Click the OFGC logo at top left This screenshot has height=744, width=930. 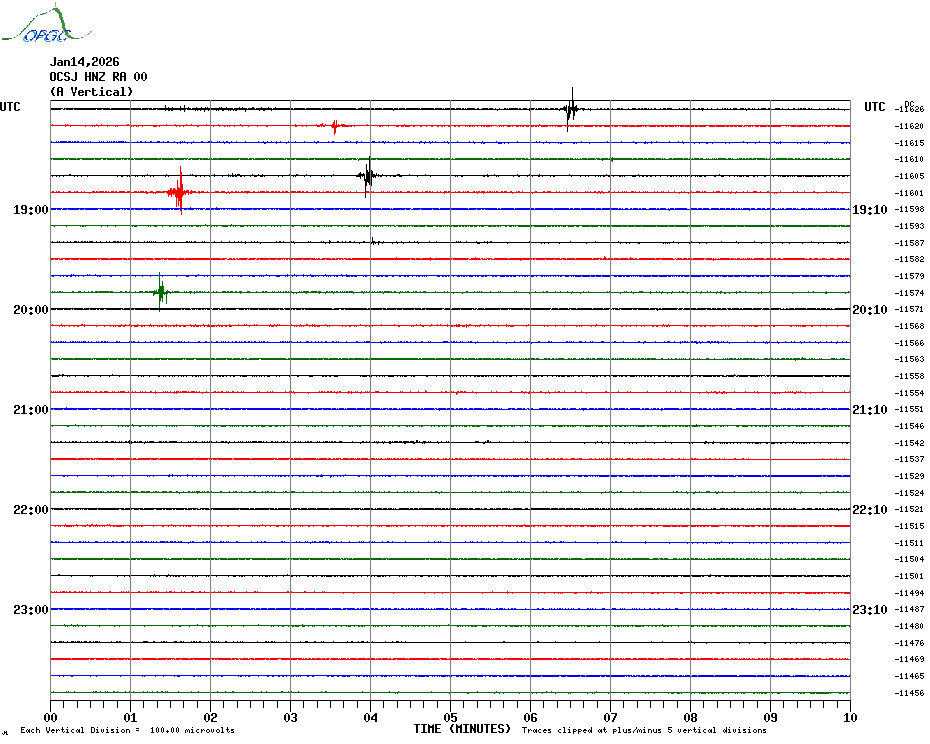47,24
